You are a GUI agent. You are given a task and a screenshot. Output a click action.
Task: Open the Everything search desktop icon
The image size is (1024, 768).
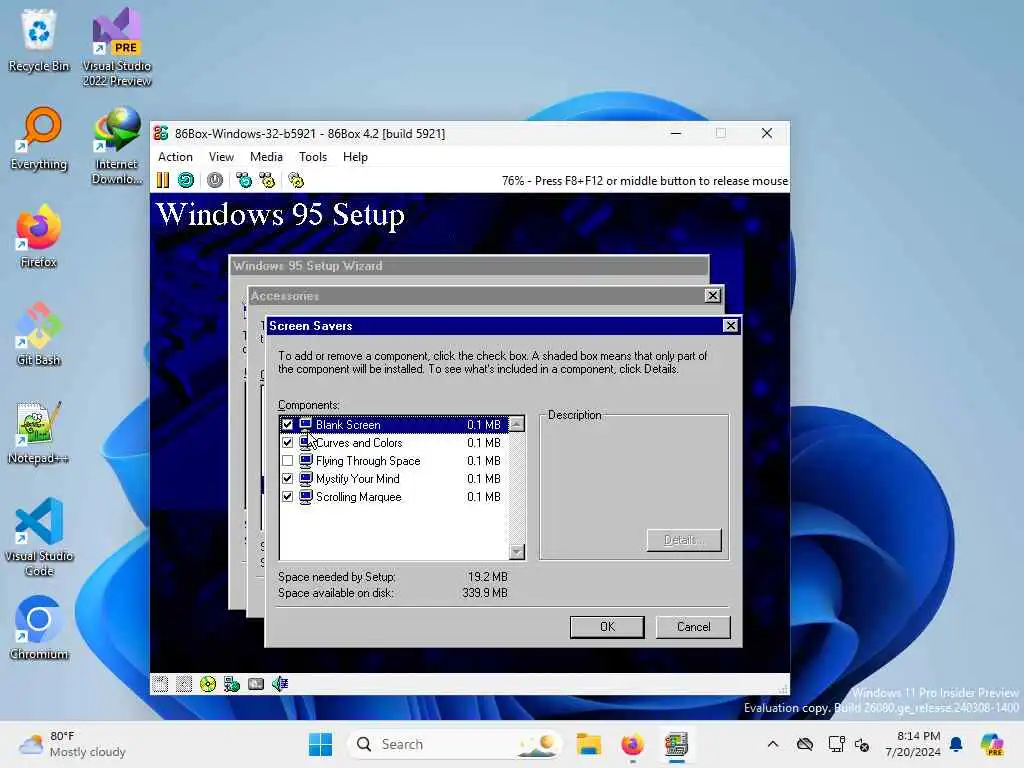pos(39,138)
